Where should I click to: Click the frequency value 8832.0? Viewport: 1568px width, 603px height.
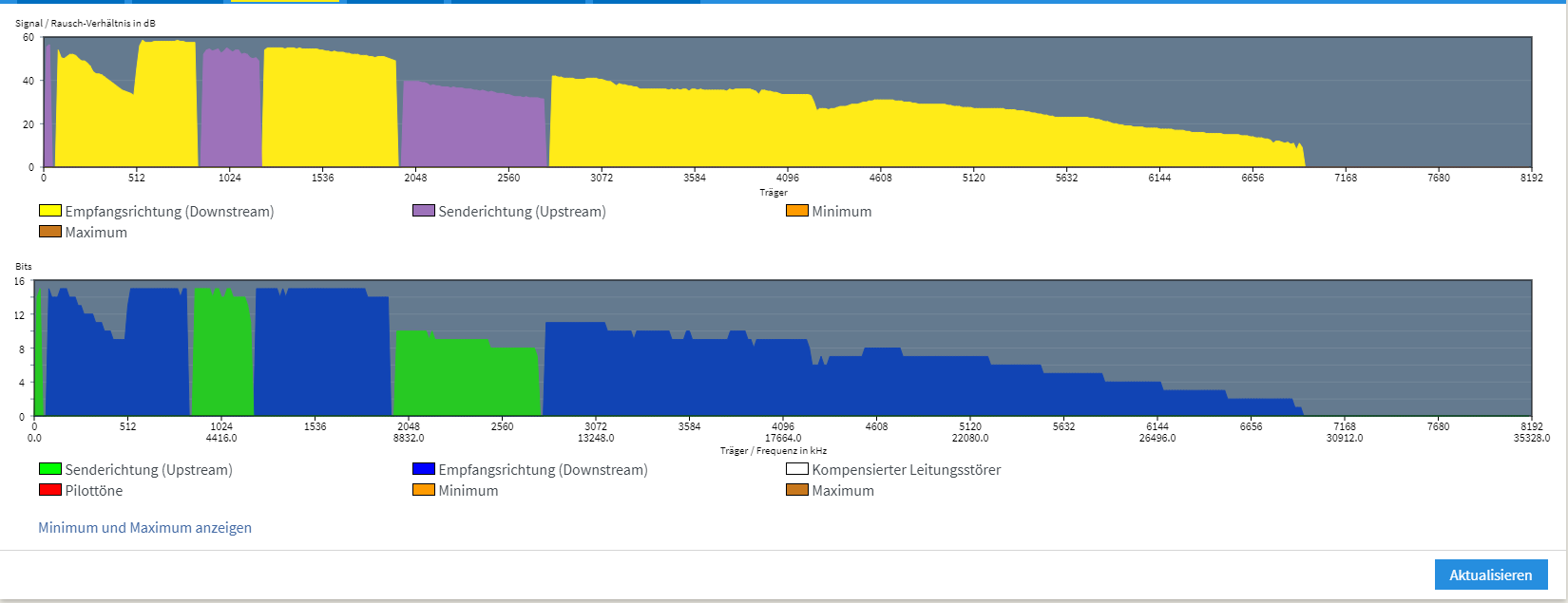[x=409, y=439]
